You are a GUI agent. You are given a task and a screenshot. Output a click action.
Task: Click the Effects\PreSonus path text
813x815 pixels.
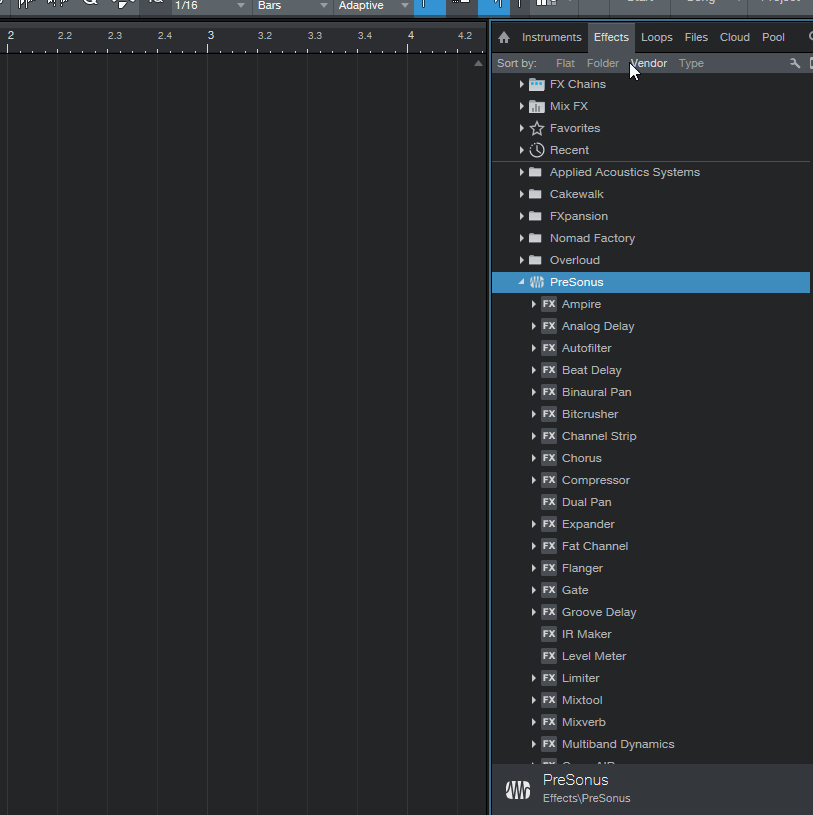pyautogui.click(x=586, y=798)
